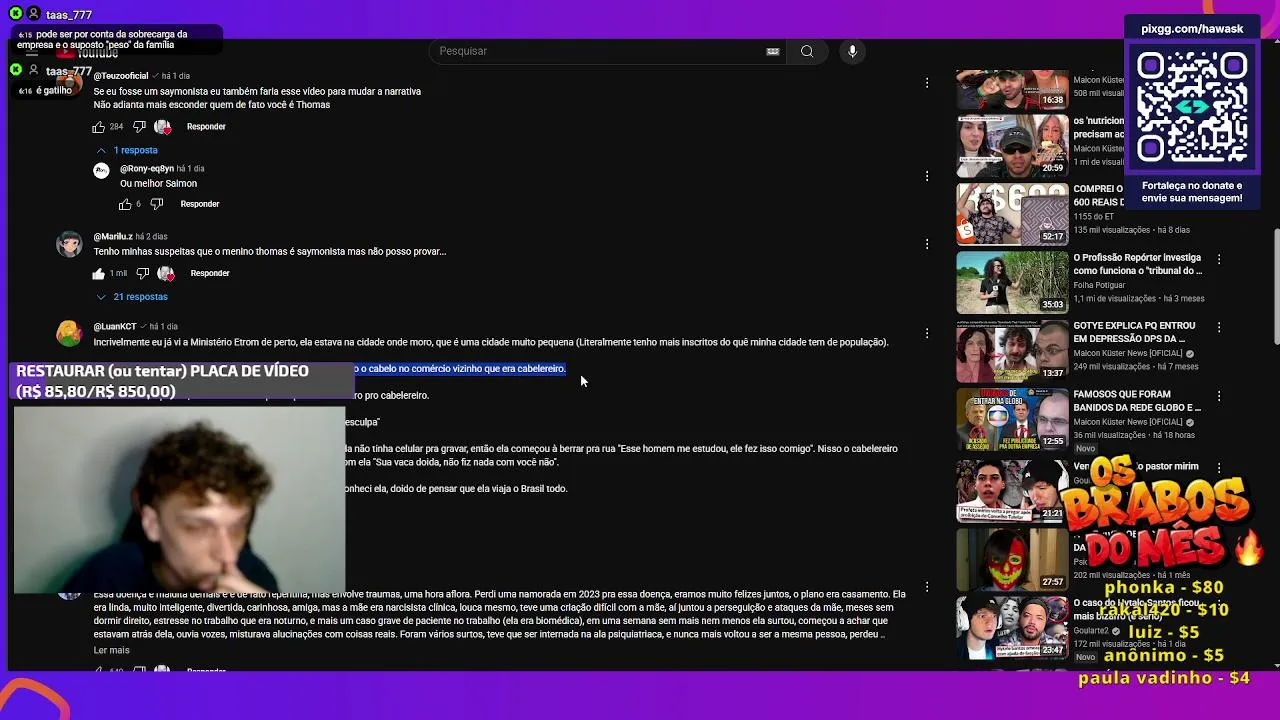Open GOTYE EXPLICA PQ ENTROU video title
1280x720 pixels.
tap(1135, 332)
